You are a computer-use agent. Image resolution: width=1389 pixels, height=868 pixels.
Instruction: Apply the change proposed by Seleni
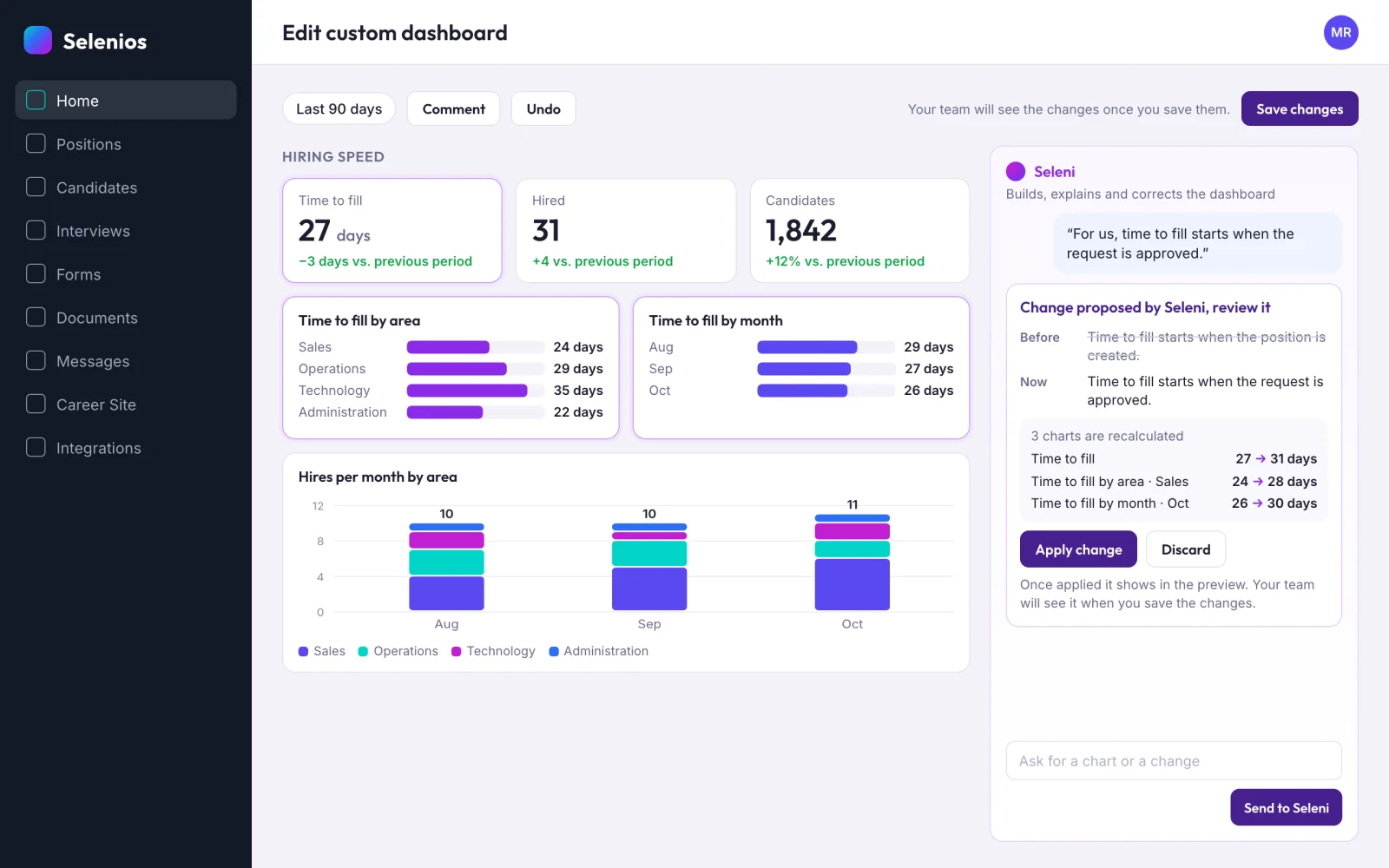point(1078,549)
